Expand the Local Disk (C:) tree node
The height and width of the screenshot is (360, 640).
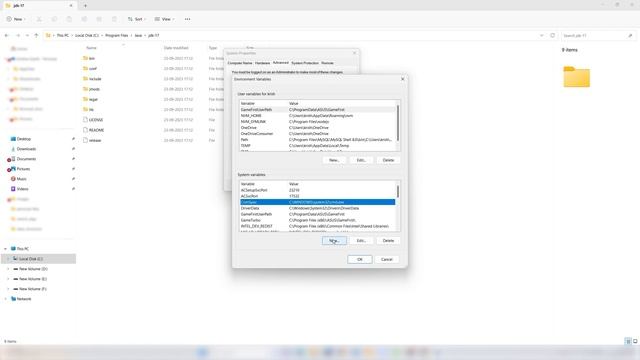8,259
